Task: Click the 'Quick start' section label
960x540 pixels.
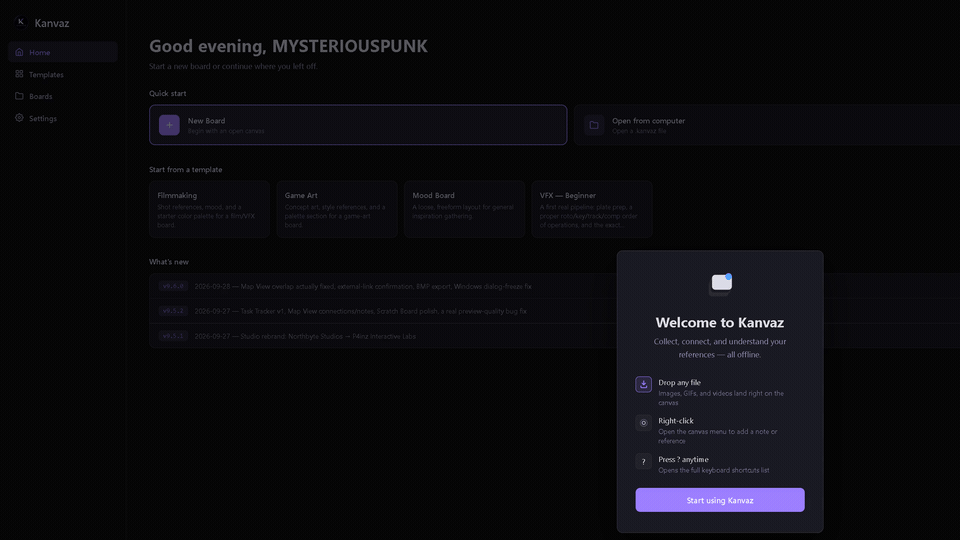Action: [x=168, y=94]
